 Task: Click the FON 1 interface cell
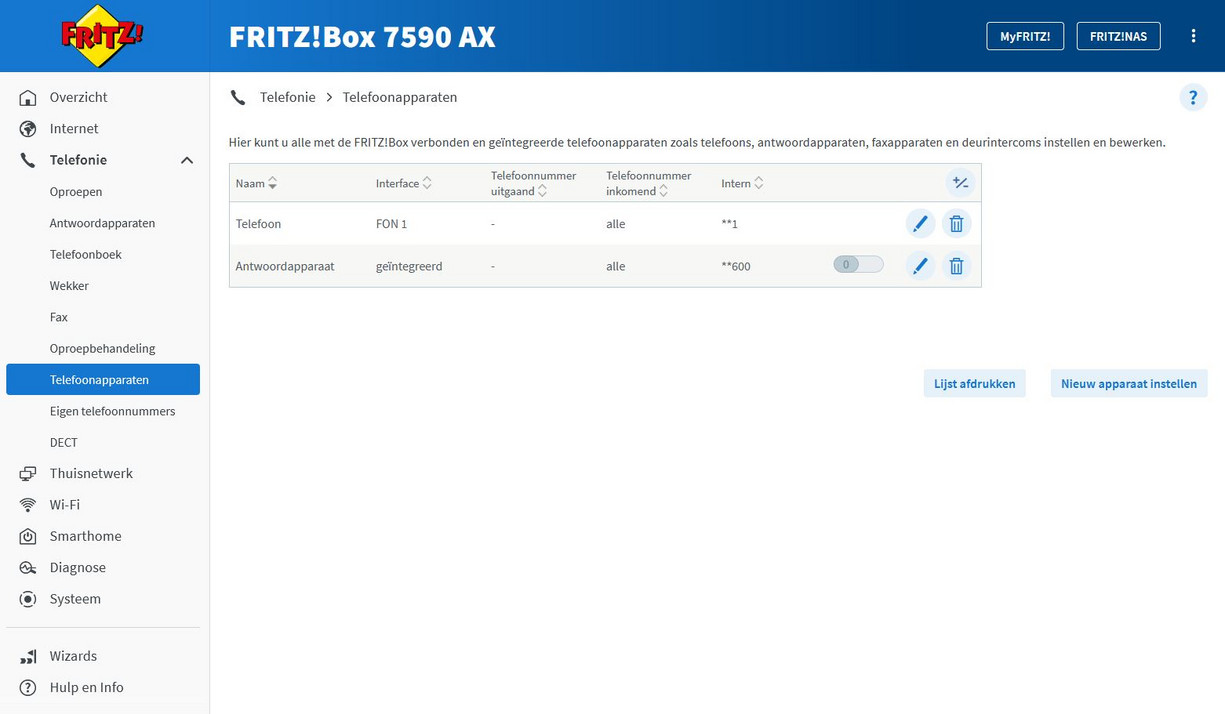tap(391, 224)
